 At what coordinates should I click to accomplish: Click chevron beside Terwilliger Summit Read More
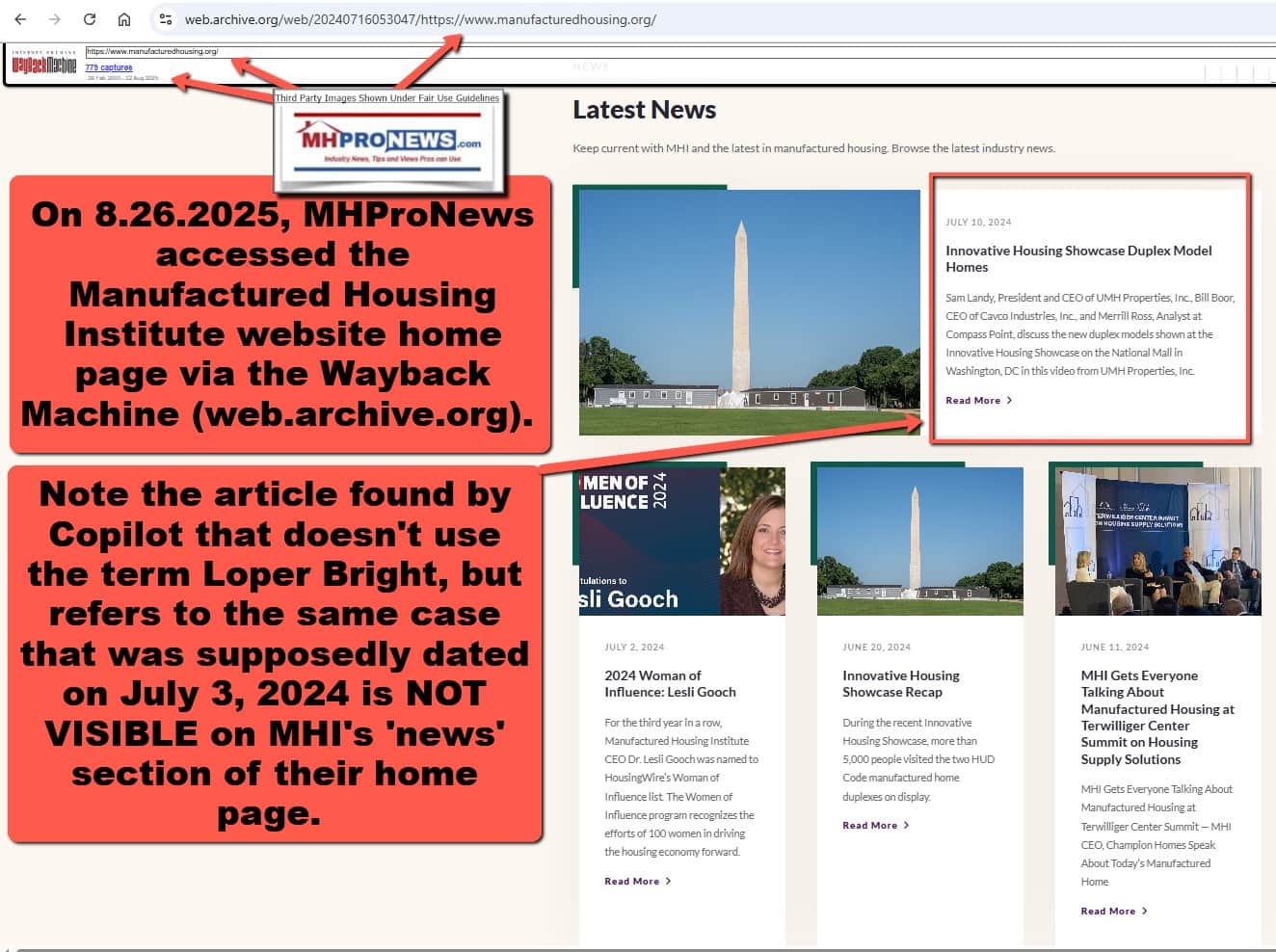pyautogui.click(x=1144, y=911)
